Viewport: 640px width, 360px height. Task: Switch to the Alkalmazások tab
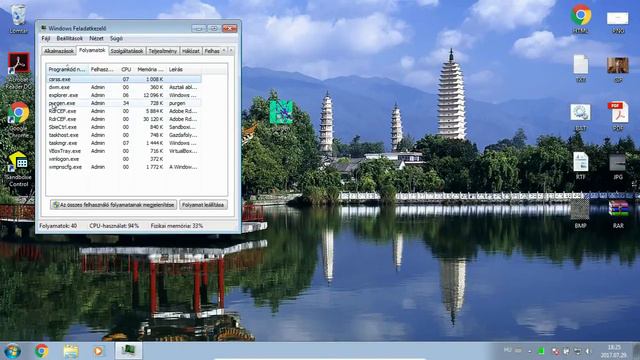point(59,51)
